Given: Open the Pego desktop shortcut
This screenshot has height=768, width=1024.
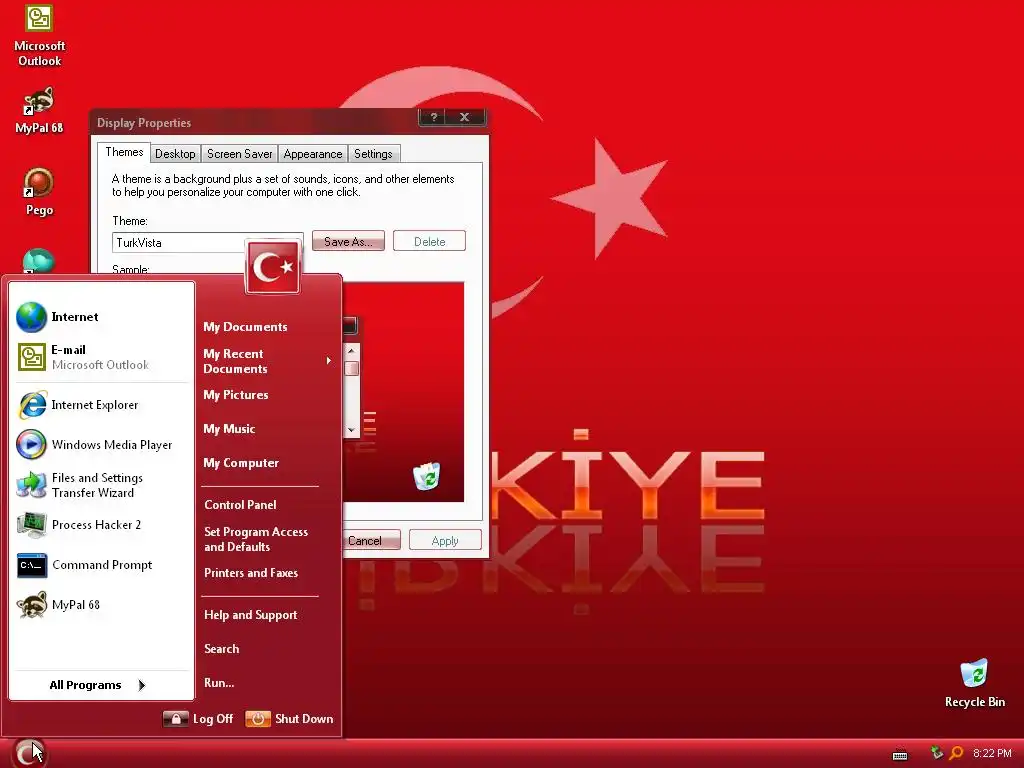Looking at the screenshot, I should click(x=39, y=192).
